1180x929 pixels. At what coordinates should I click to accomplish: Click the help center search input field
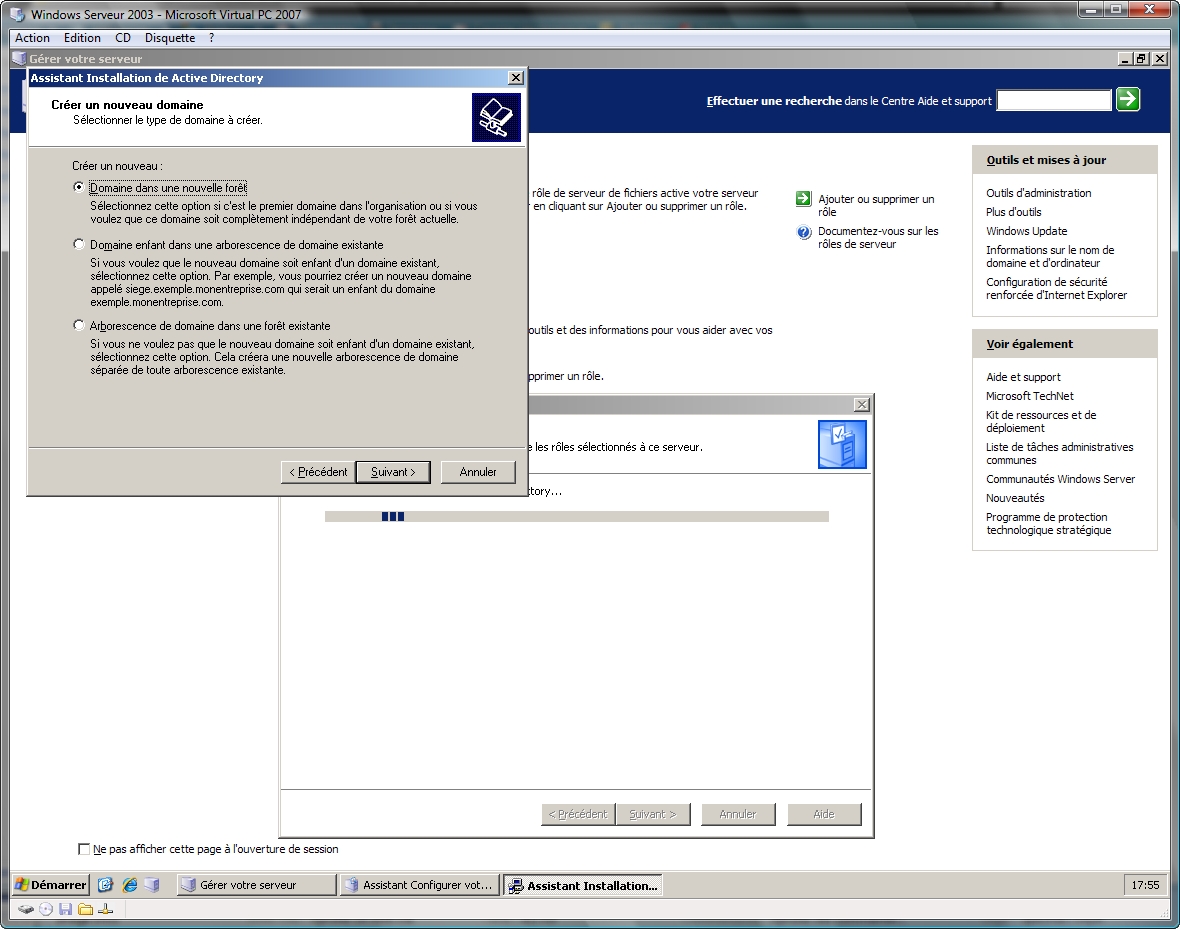point(1054,100)
